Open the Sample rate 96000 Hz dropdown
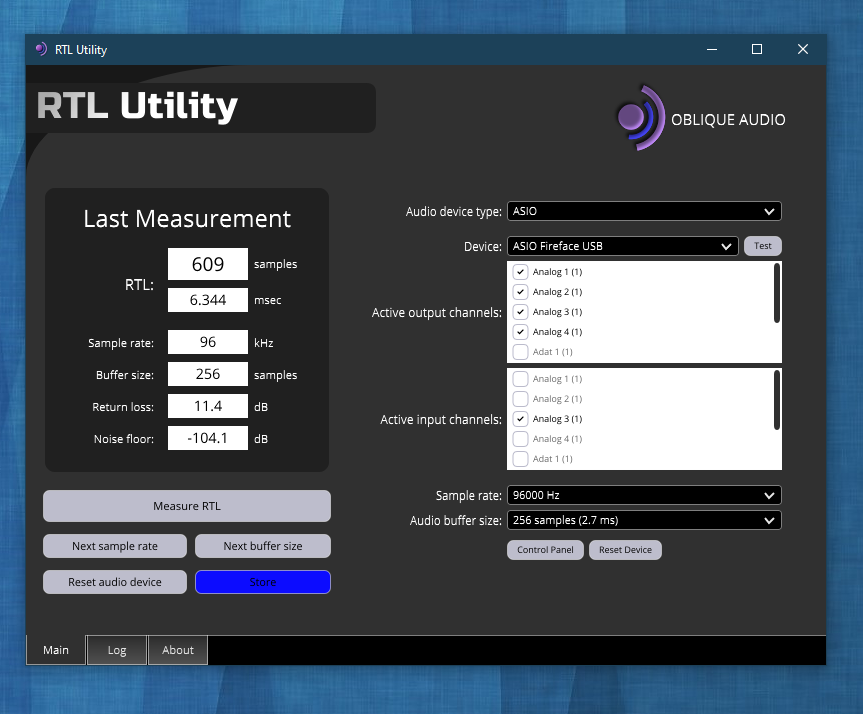 [644, 495]
